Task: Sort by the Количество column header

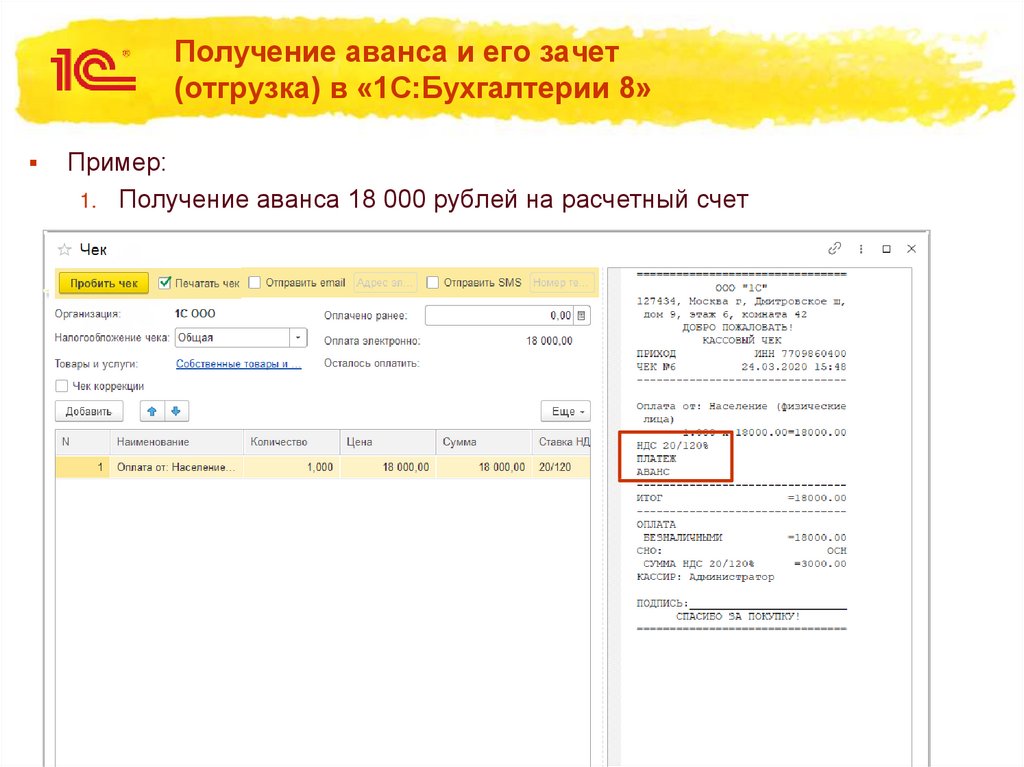Action: coord(291,442)
